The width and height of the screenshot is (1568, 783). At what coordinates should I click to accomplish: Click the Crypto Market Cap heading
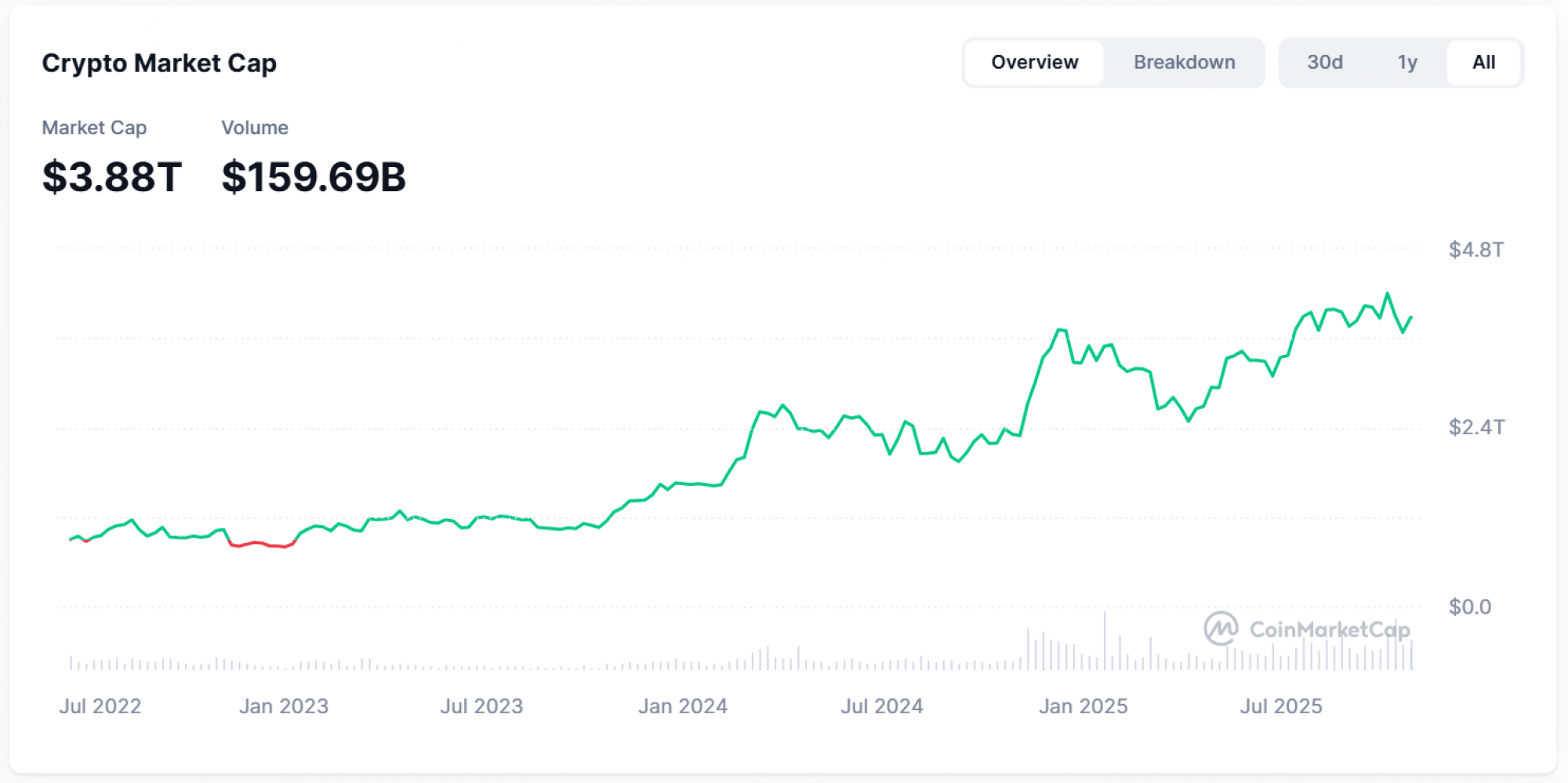coord(159,63)
